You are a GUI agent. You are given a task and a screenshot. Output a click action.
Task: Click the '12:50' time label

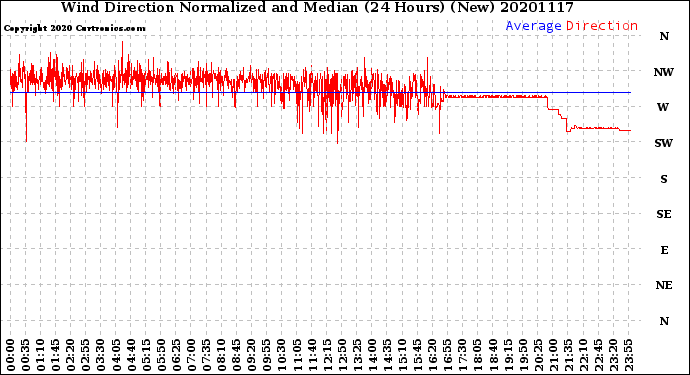click(x=342, y=355)
